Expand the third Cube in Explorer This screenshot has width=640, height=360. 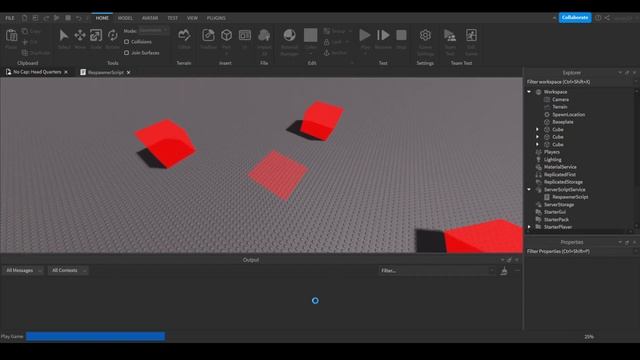click(x=537, y=144)
